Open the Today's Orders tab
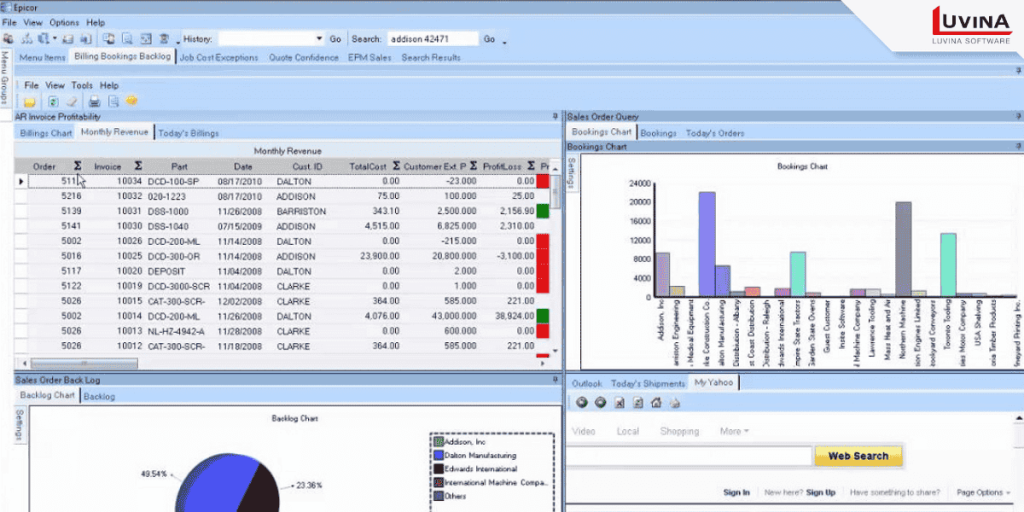 coord(714,133)
